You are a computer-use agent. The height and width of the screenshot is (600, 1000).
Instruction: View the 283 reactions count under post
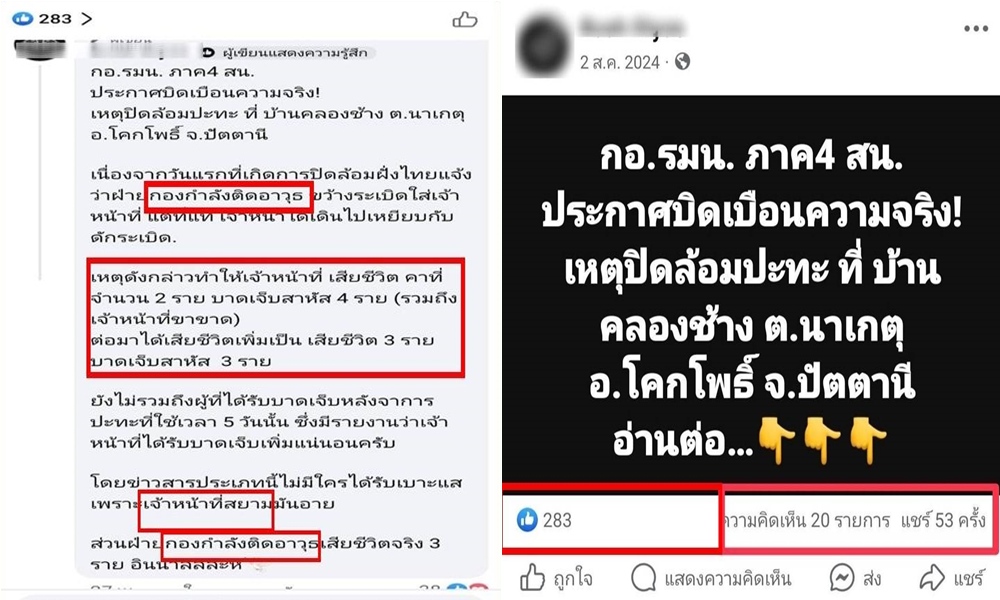point(557,520)
